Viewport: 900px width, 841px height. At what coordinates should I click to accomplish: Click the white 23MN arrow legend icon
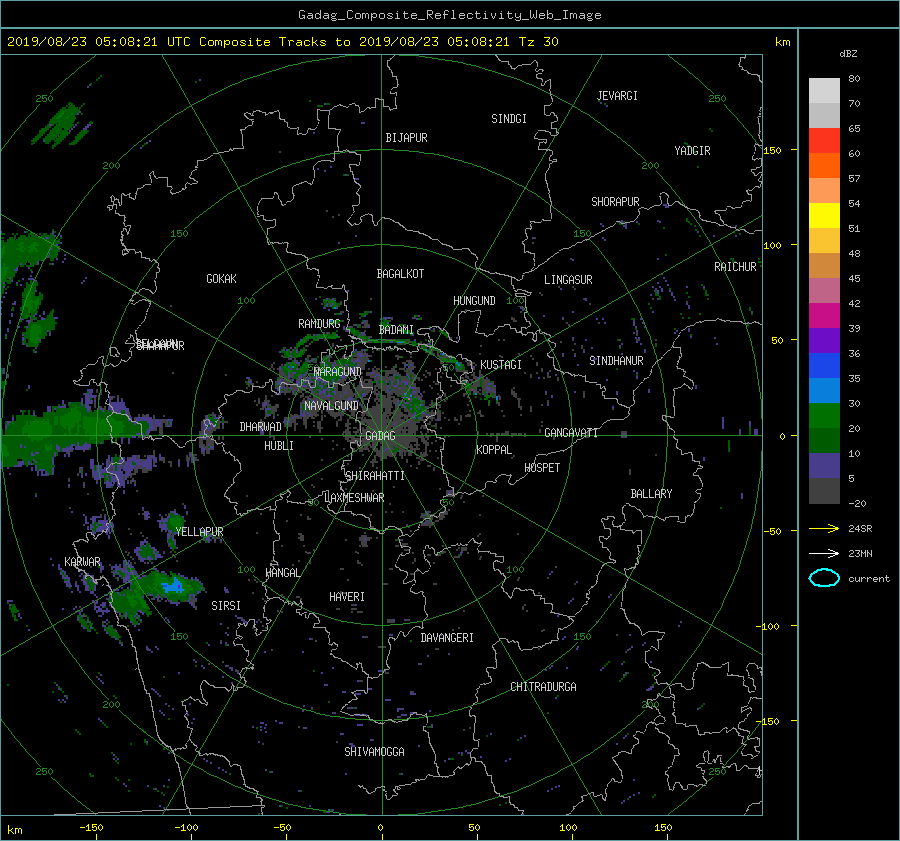coord(824,553)
